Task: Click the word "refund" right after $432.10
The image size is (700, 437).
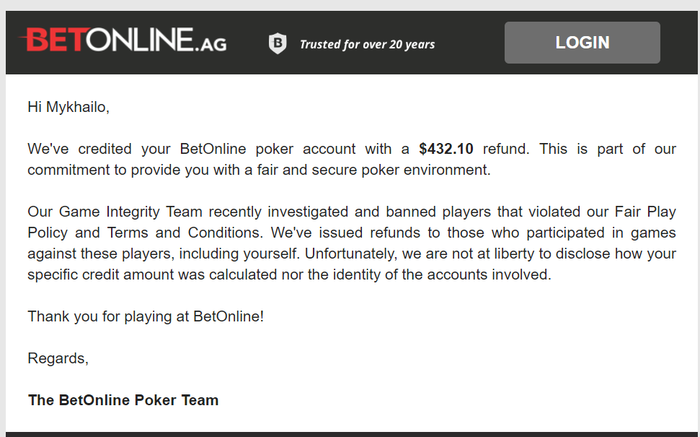Action: (x=504, y=149)
